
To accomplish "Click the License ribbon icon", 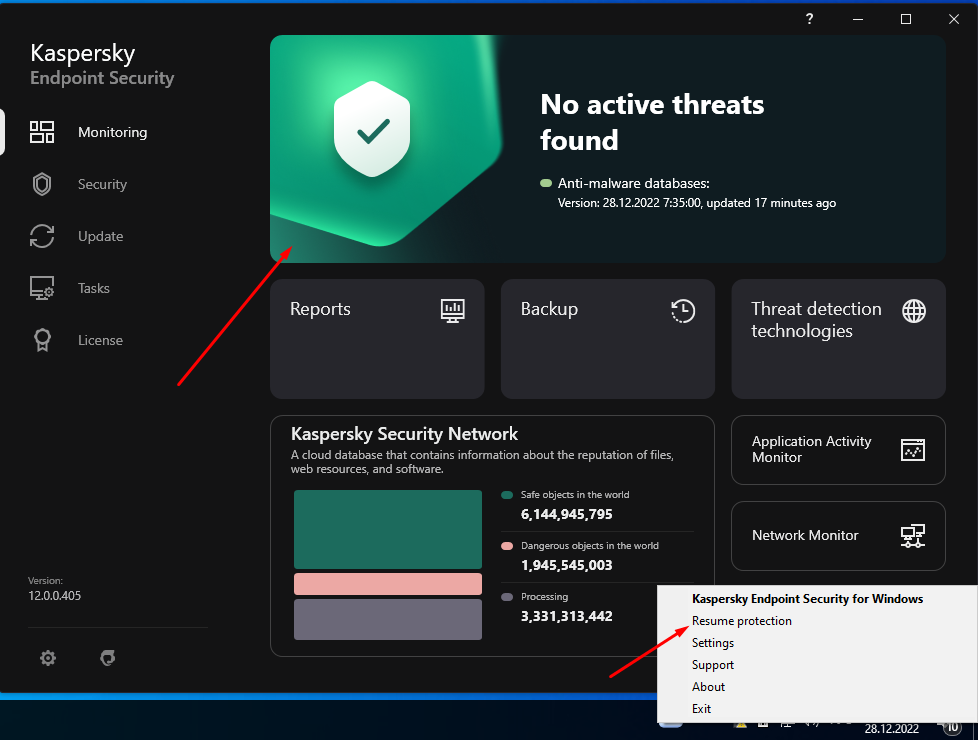I will pyautogui.click(x=42, y=340).
